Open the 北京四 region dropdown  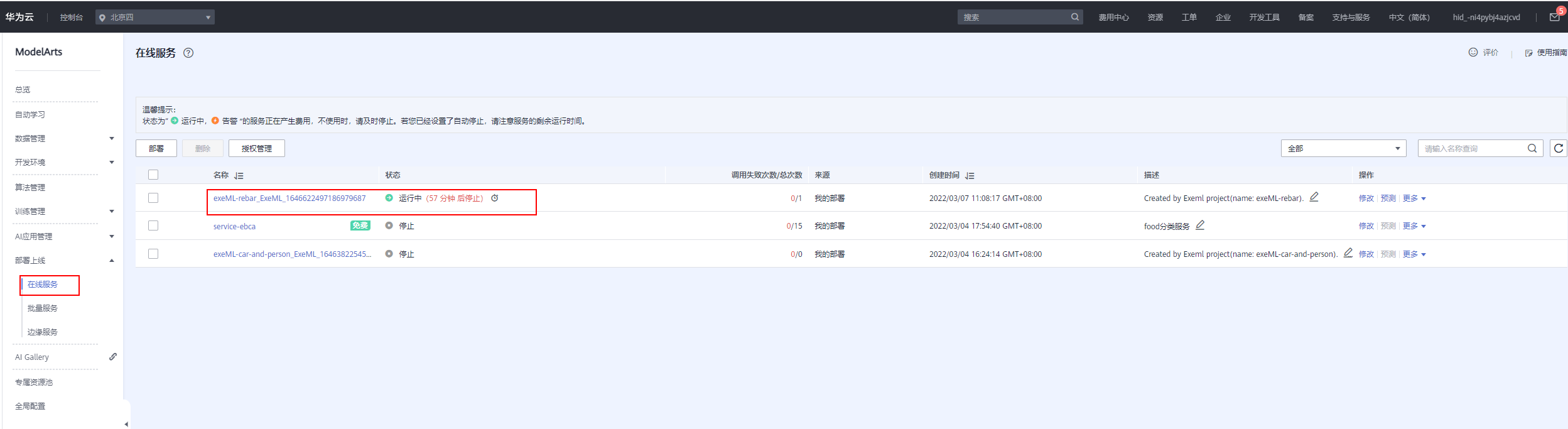(x=155, y=17)
